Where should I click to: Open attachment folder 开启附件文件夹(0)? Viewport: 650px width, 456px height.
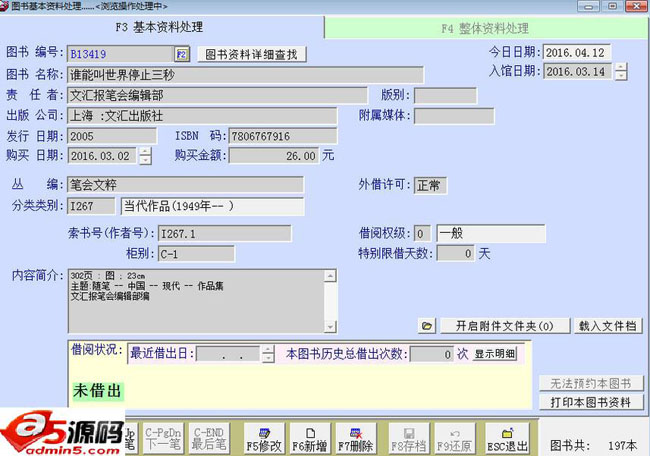504,326
